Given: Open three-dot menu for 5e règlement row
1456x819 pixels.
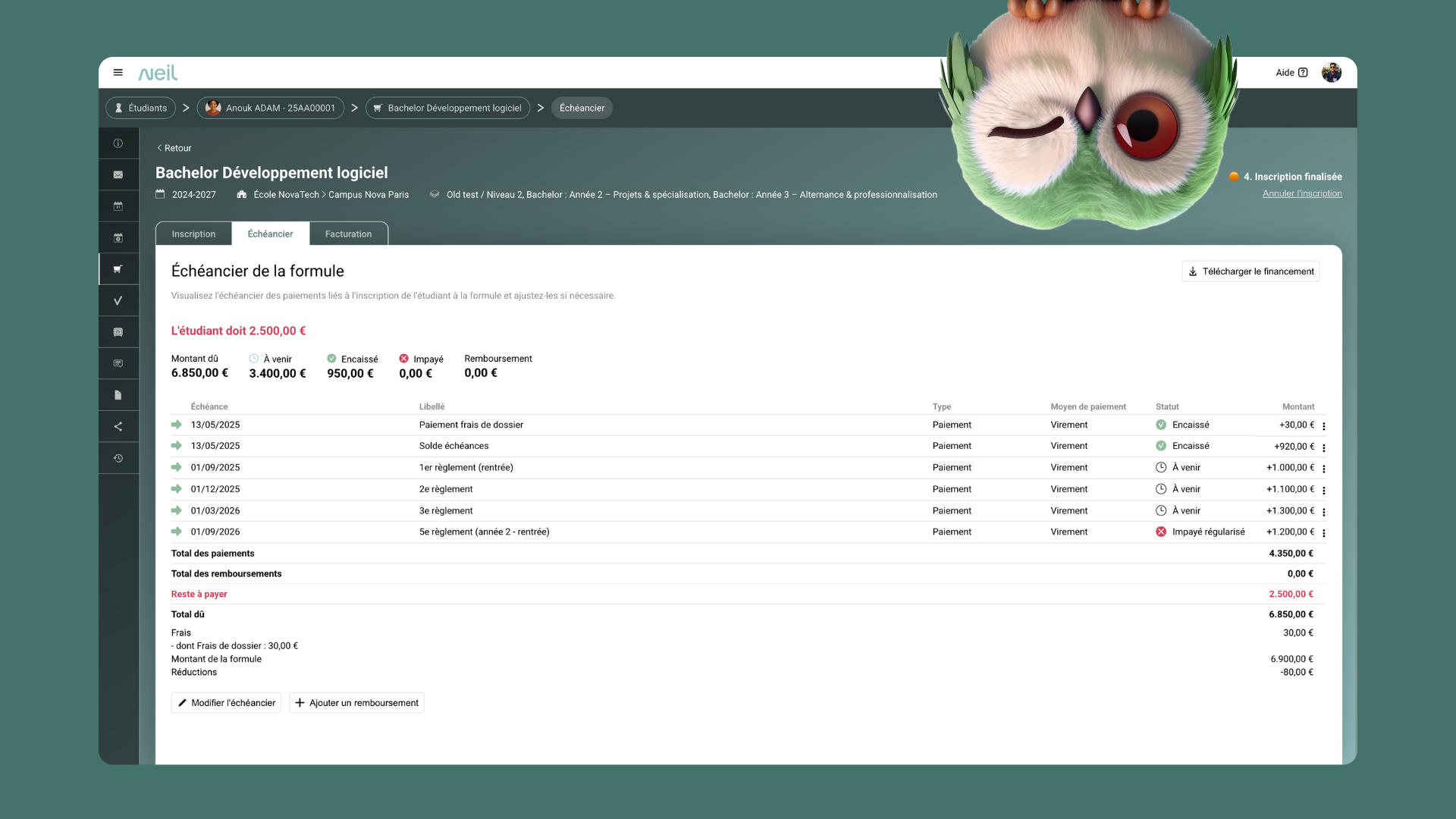Looking at the screenshot, I should 1324,533.
